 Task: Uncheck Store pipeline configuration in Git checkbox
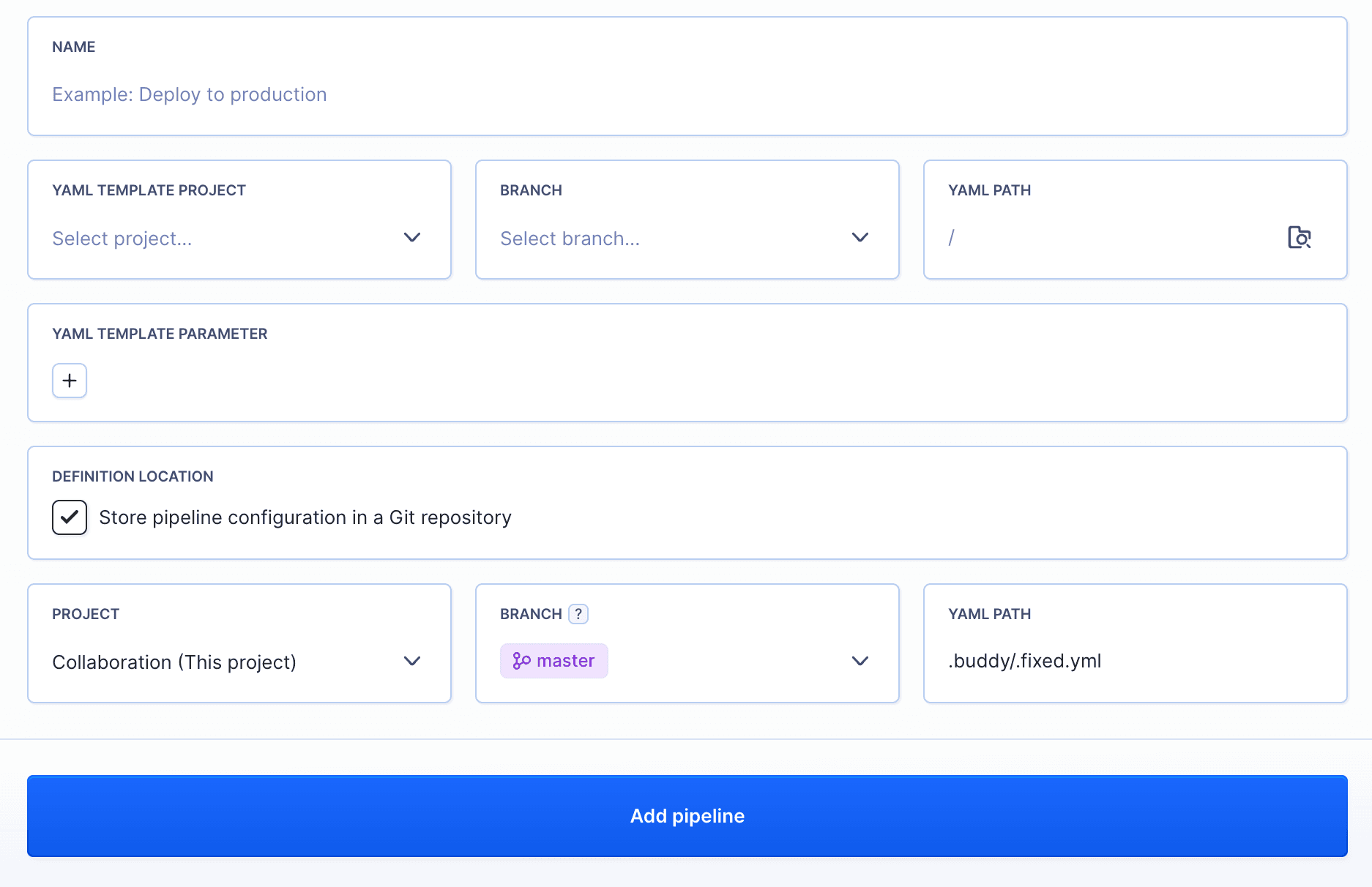[x=70, y=517]
